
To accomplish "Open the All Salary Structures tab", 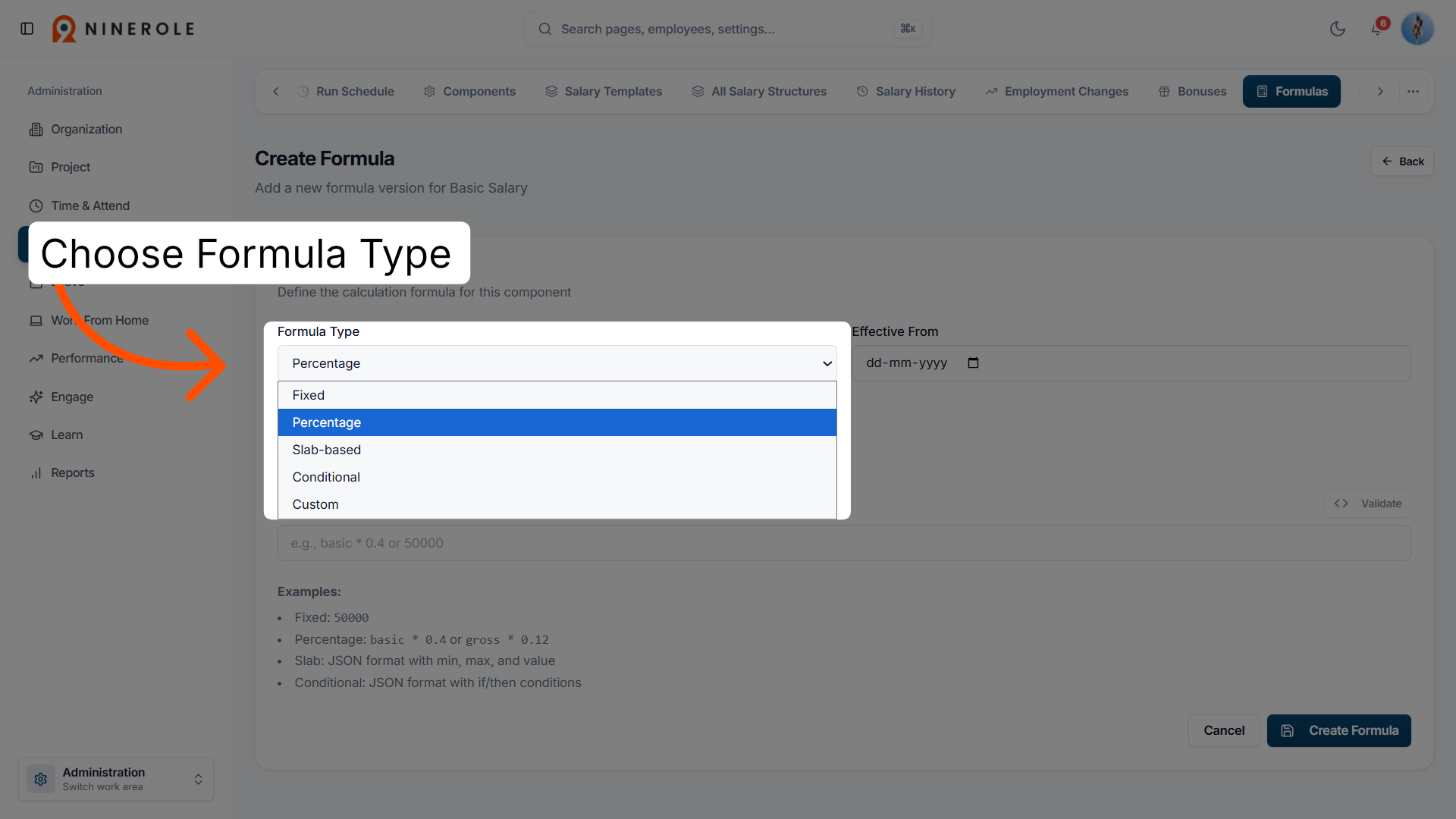I will 759,91.
